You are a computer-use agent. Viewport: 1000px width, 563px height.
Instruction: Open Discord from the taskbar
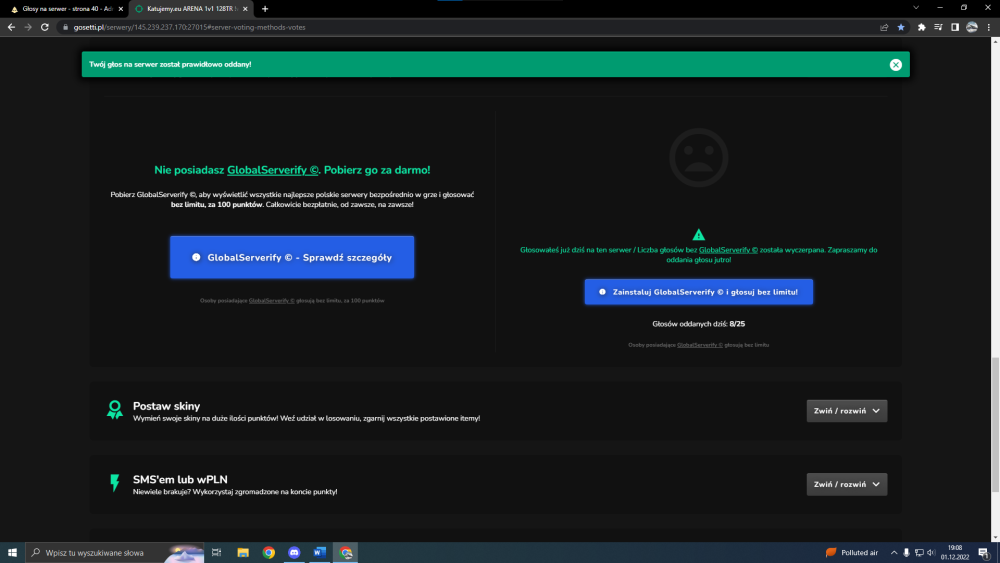pyautogui.click(x=294, y=553)
